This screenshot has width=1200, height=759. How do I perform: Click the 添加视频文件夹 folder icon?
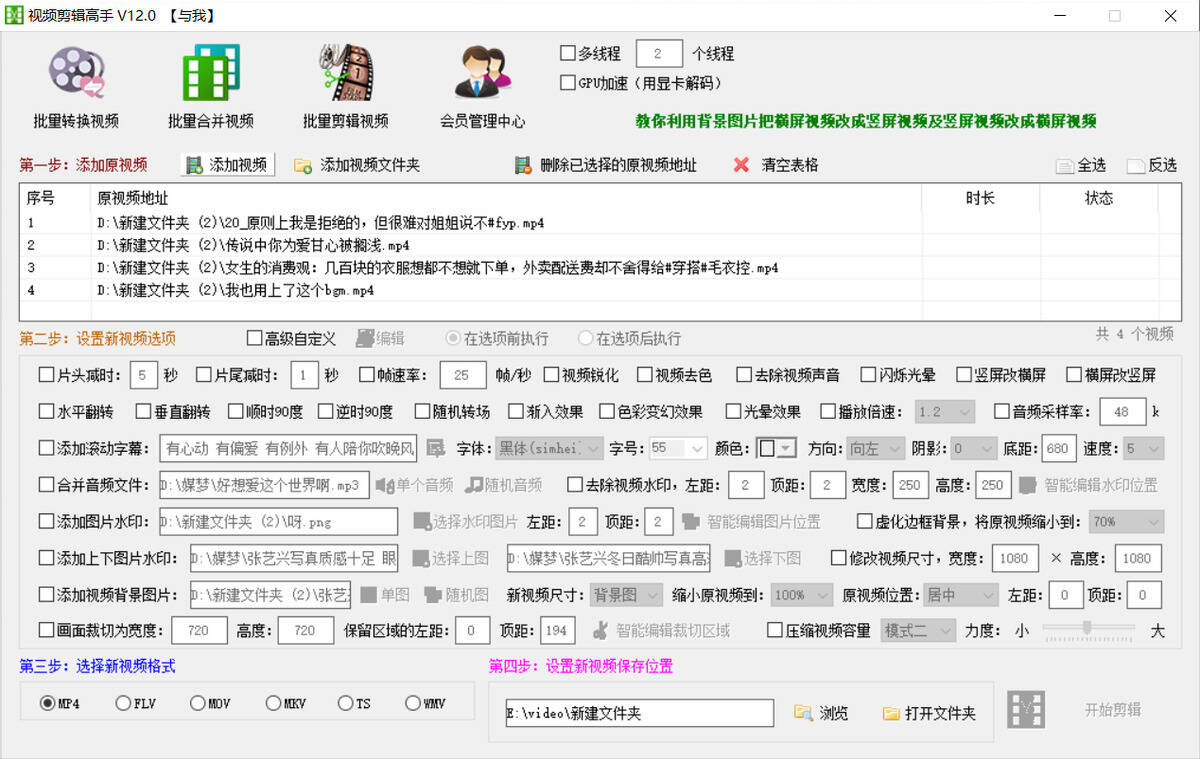tap(303, 166)
